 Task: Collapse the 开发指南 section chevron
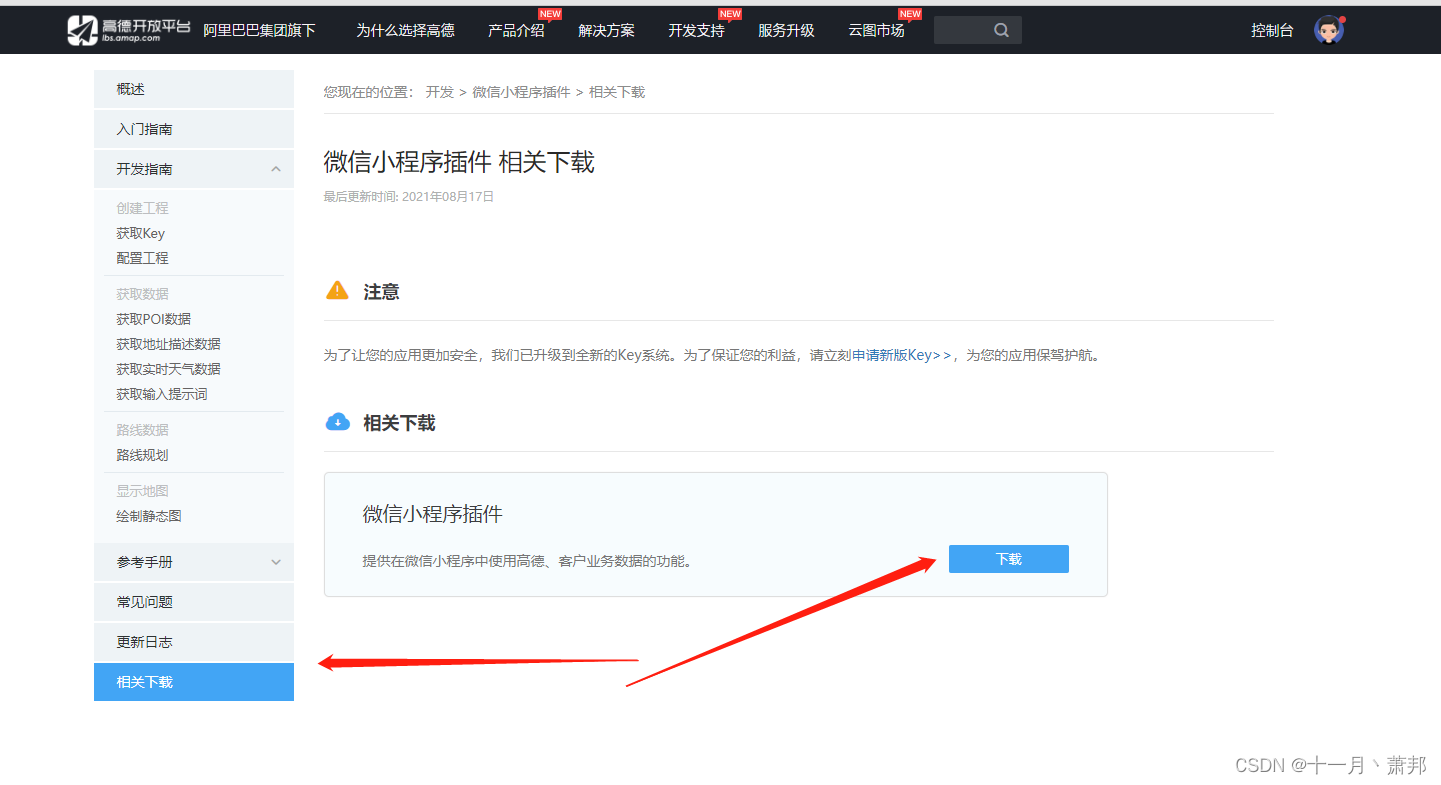[x=276, y=169]
